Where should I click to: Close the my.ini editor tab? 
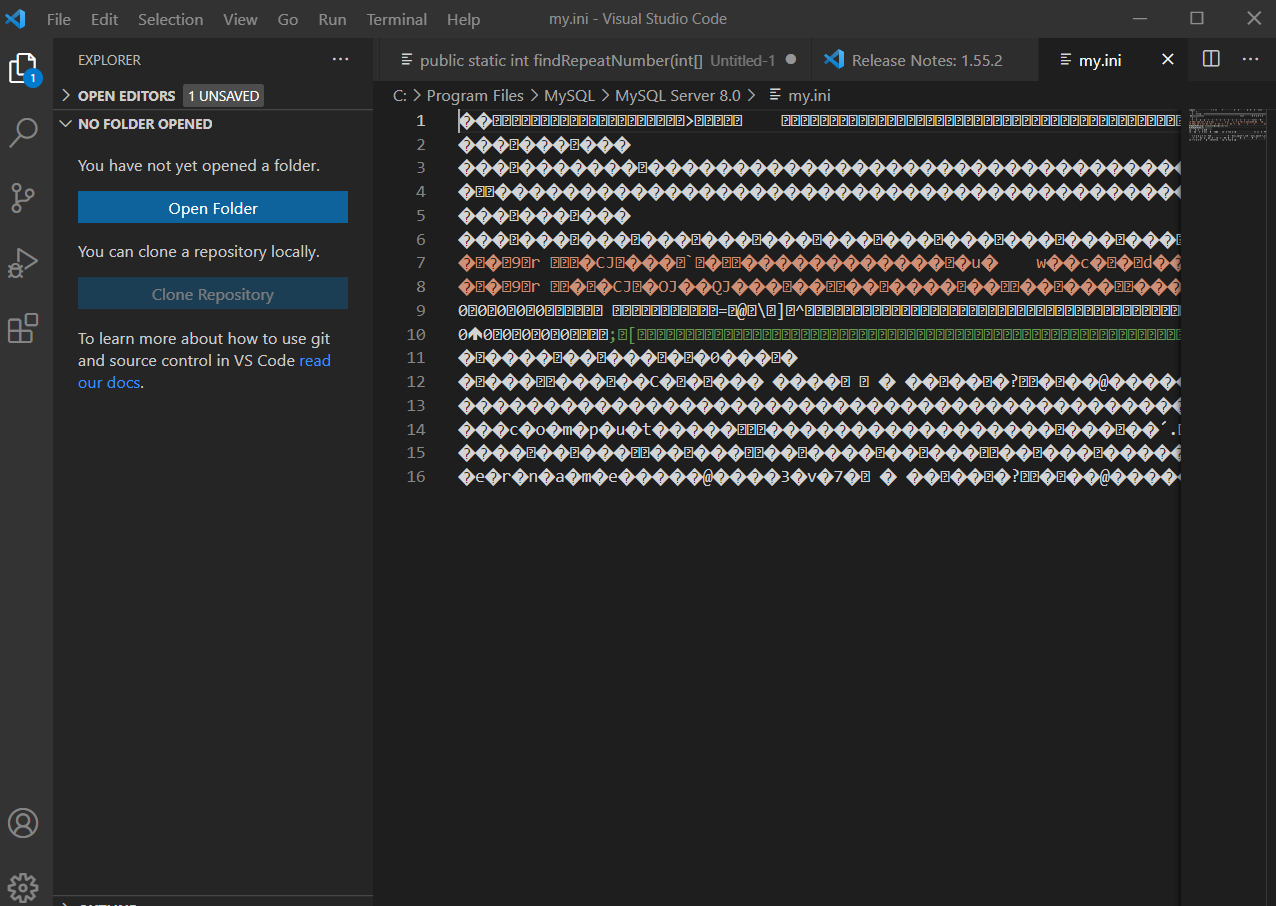[1167, 60]
